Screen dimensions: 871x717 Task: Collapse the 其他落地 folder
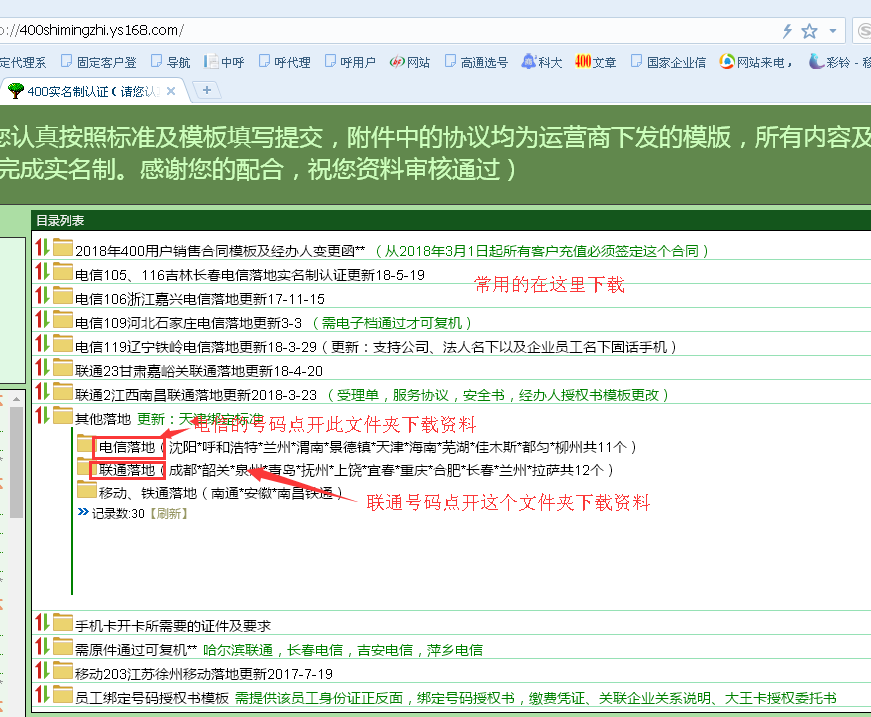(x=42, y=417)
